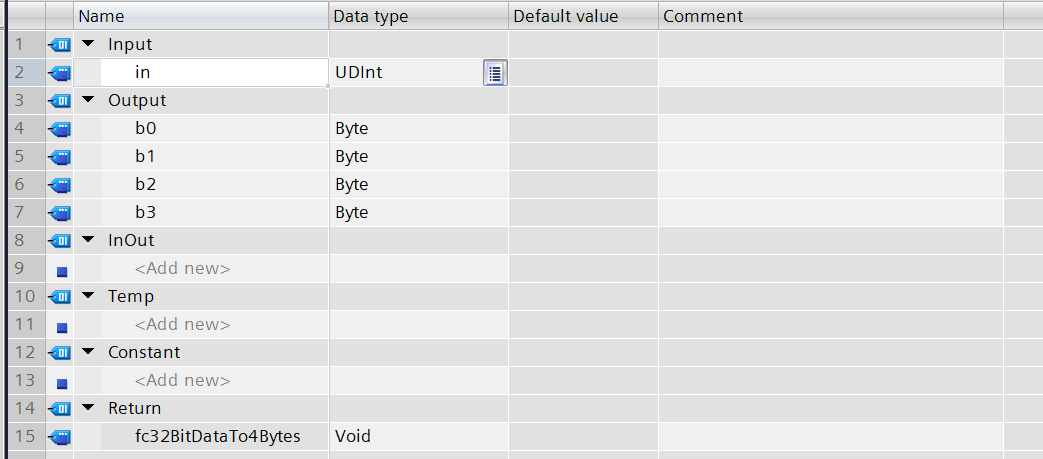
Task: Click the tag icon in the Input section row
Action: [x=60, y=44]
